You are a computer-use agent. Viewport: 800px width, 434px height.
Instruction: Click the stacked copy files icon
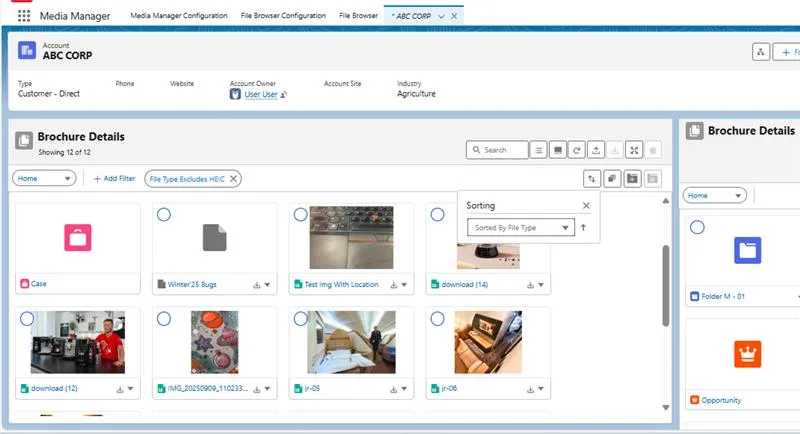point(612,178)
